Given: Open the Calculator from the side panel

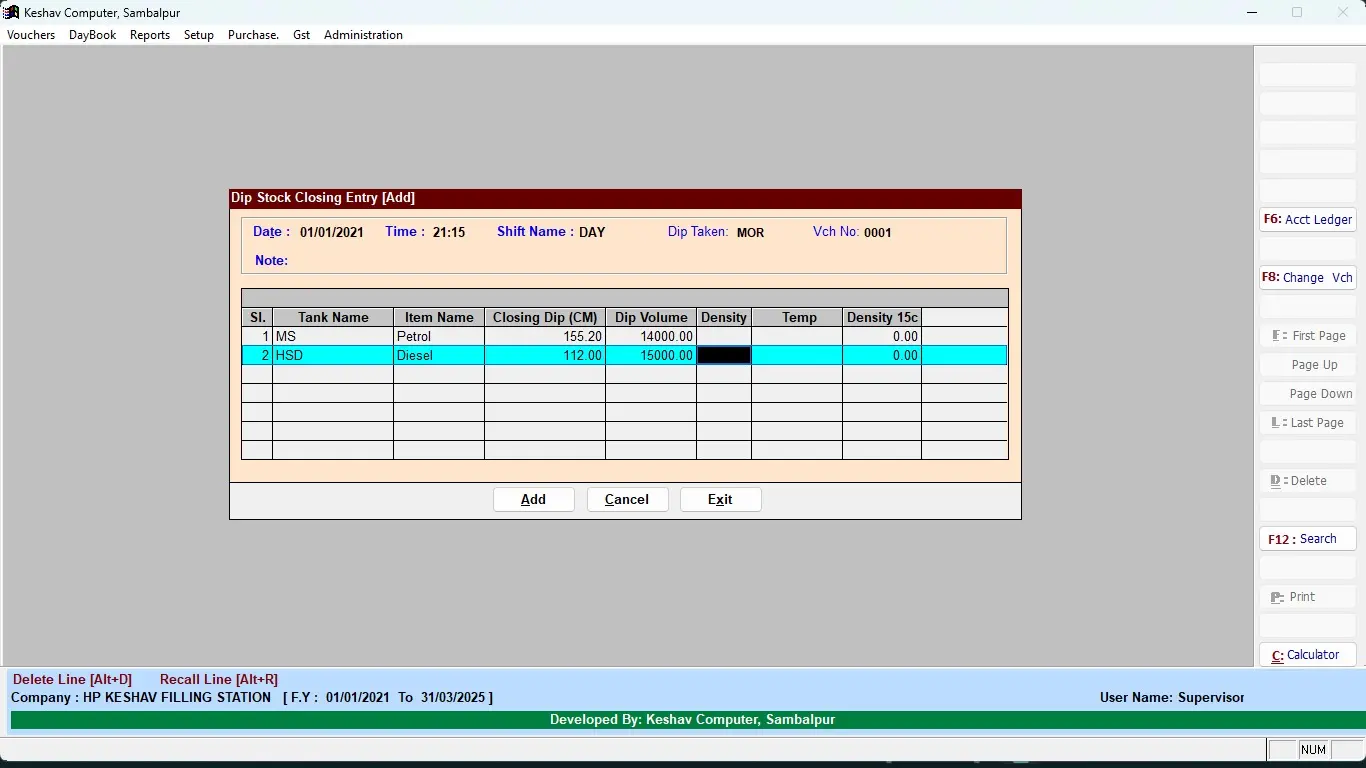Looking at the screenshot, I should click(1308, 654).
